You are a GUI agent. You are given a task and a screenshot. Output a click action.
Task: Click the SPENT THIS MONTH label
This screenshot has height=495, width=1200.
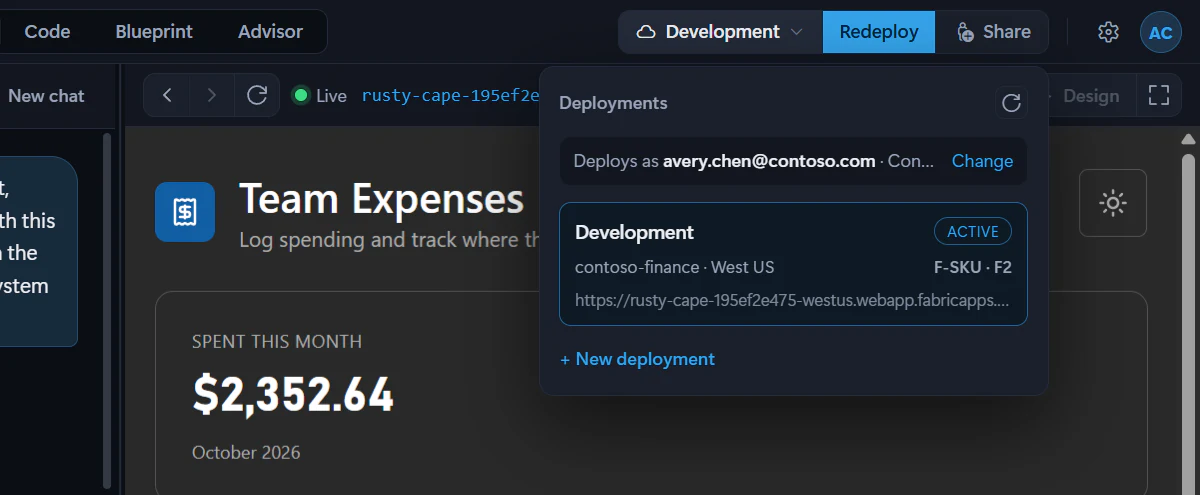pyautogui.click(x=277, y=342)
